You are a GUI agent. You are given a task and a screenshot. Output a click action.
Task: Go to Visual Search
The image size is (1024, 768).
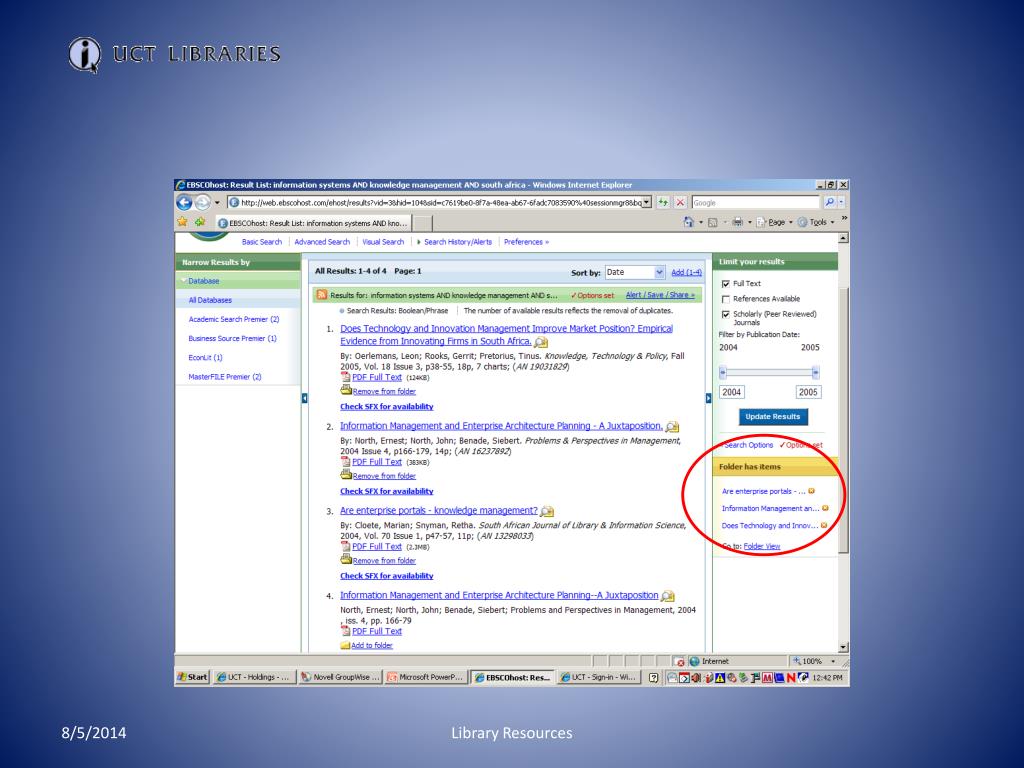tap(383, 242)
